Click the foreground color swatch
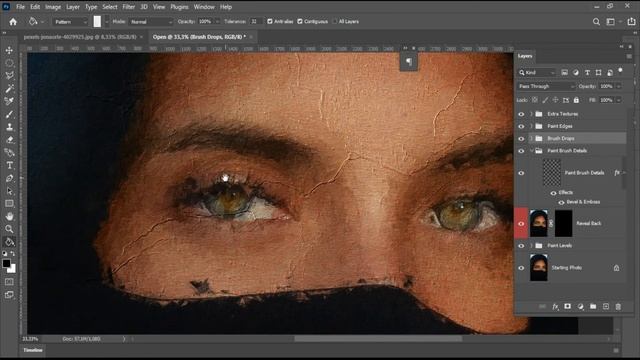 point(6,263)
